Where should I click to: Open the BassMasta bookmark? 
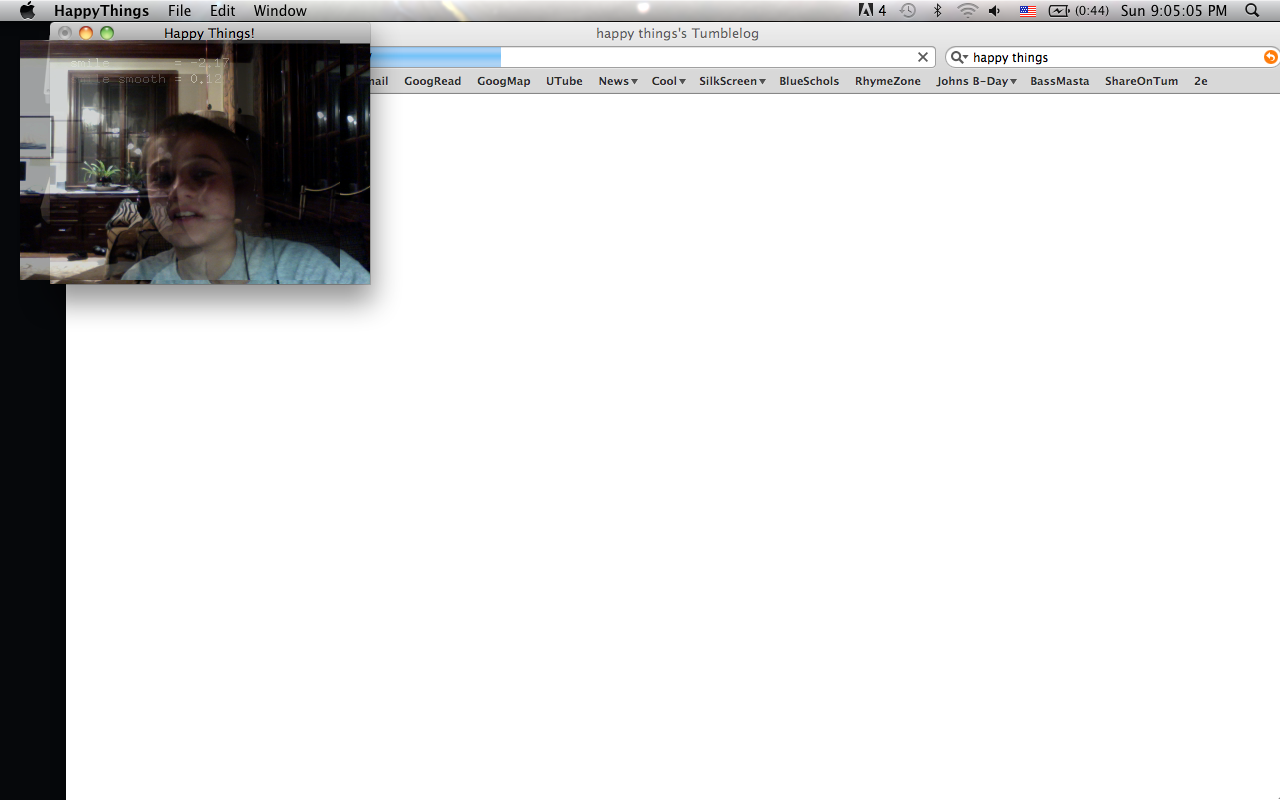pyautogui.click(x=1060, y=81)
